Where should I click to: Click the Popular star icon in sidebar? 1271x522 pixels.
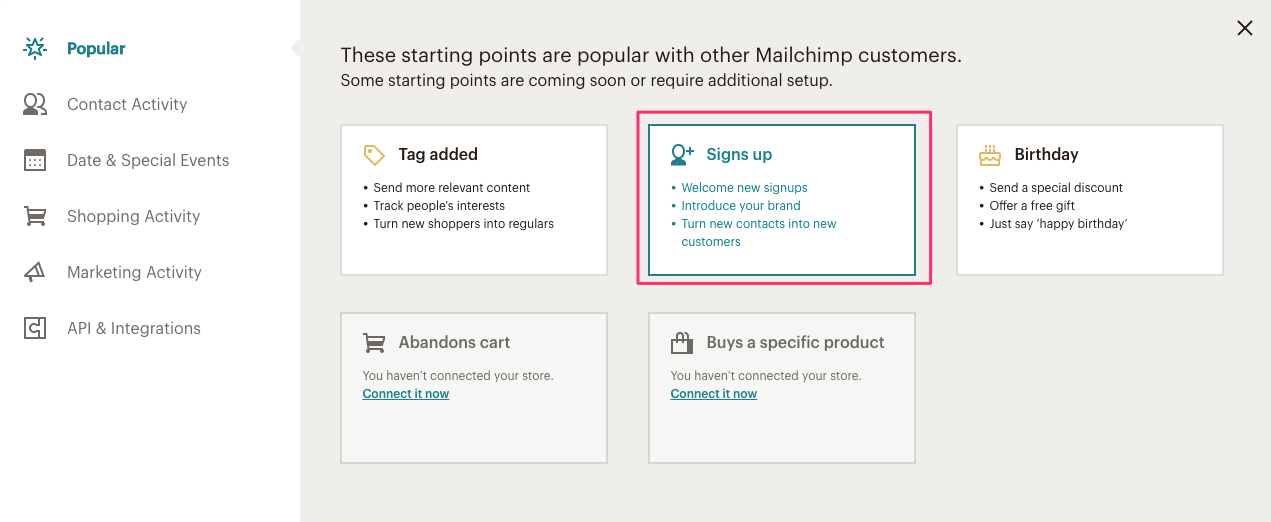35,48
